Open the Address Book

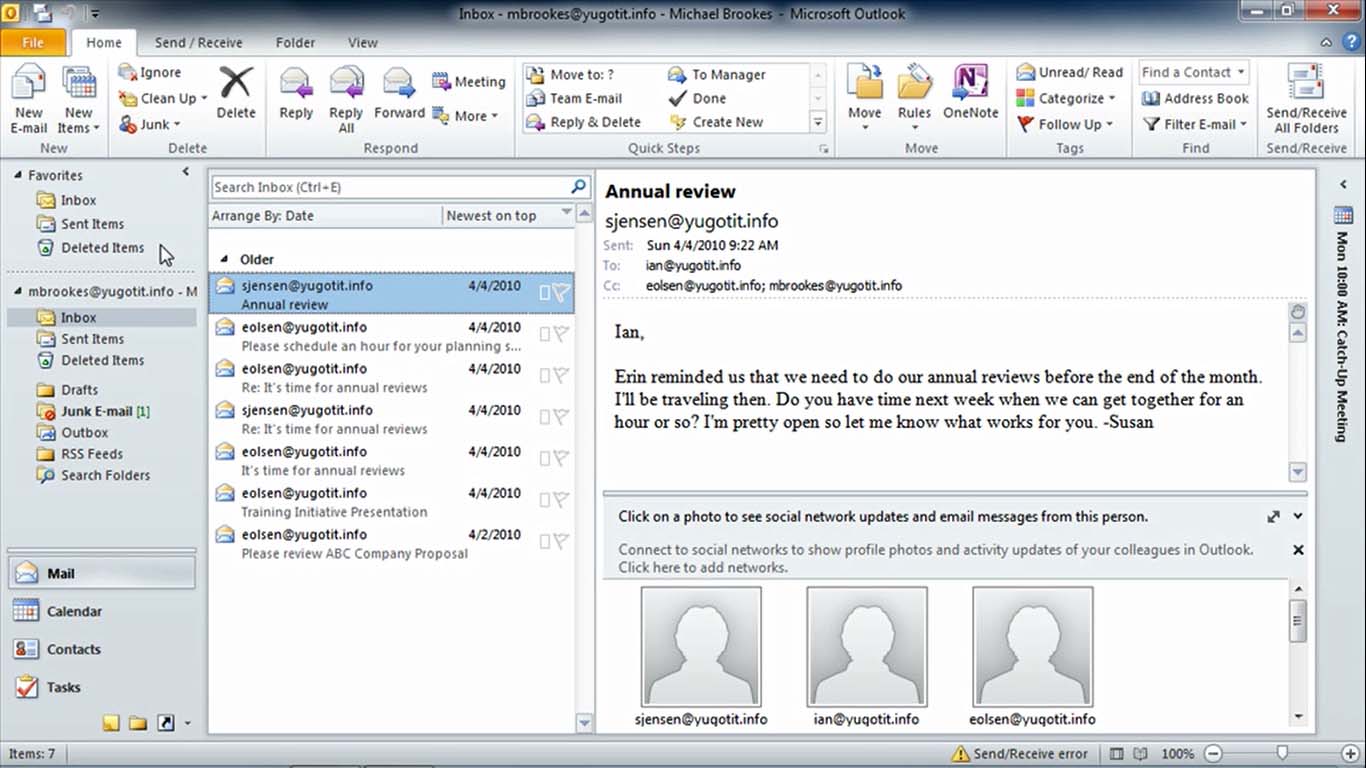click(x=1195, y=98)
